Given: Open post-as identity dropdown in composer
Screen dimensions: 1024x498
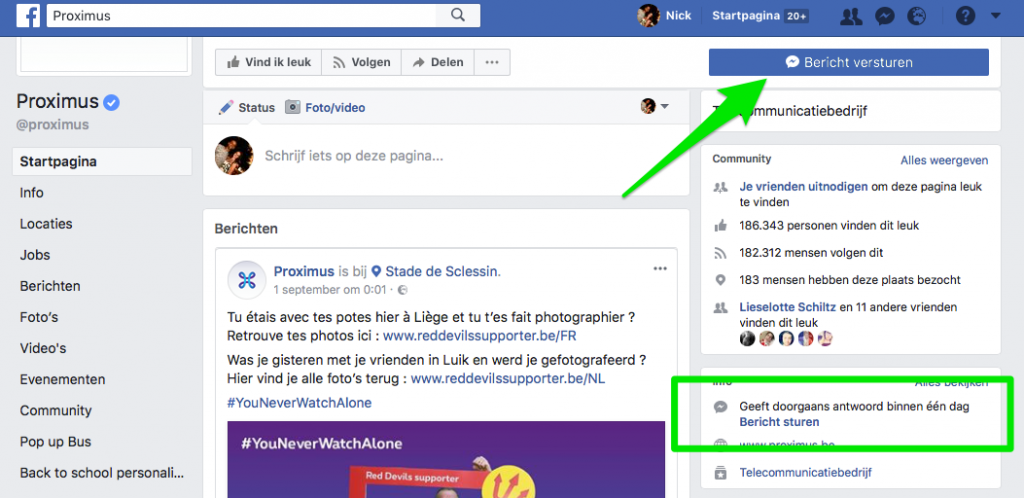Looking at the screenshot, I should [655, 106].
